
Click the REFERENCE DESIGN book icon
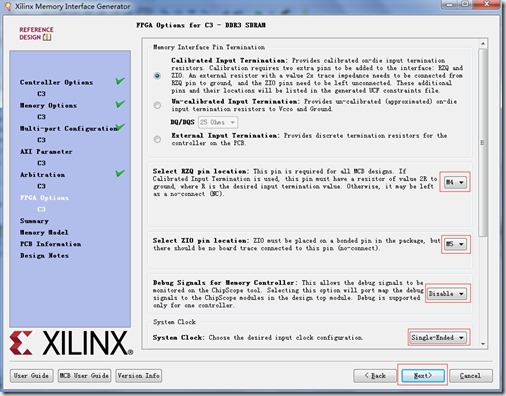pos(47,37)
